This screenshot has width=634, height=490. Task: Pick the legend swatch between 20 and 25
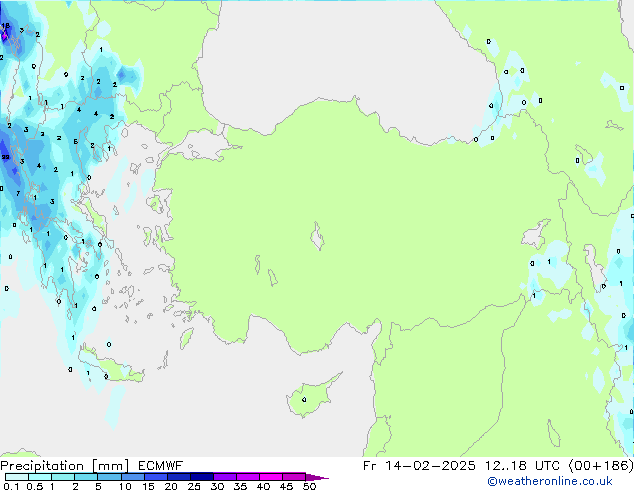(179, 477)
